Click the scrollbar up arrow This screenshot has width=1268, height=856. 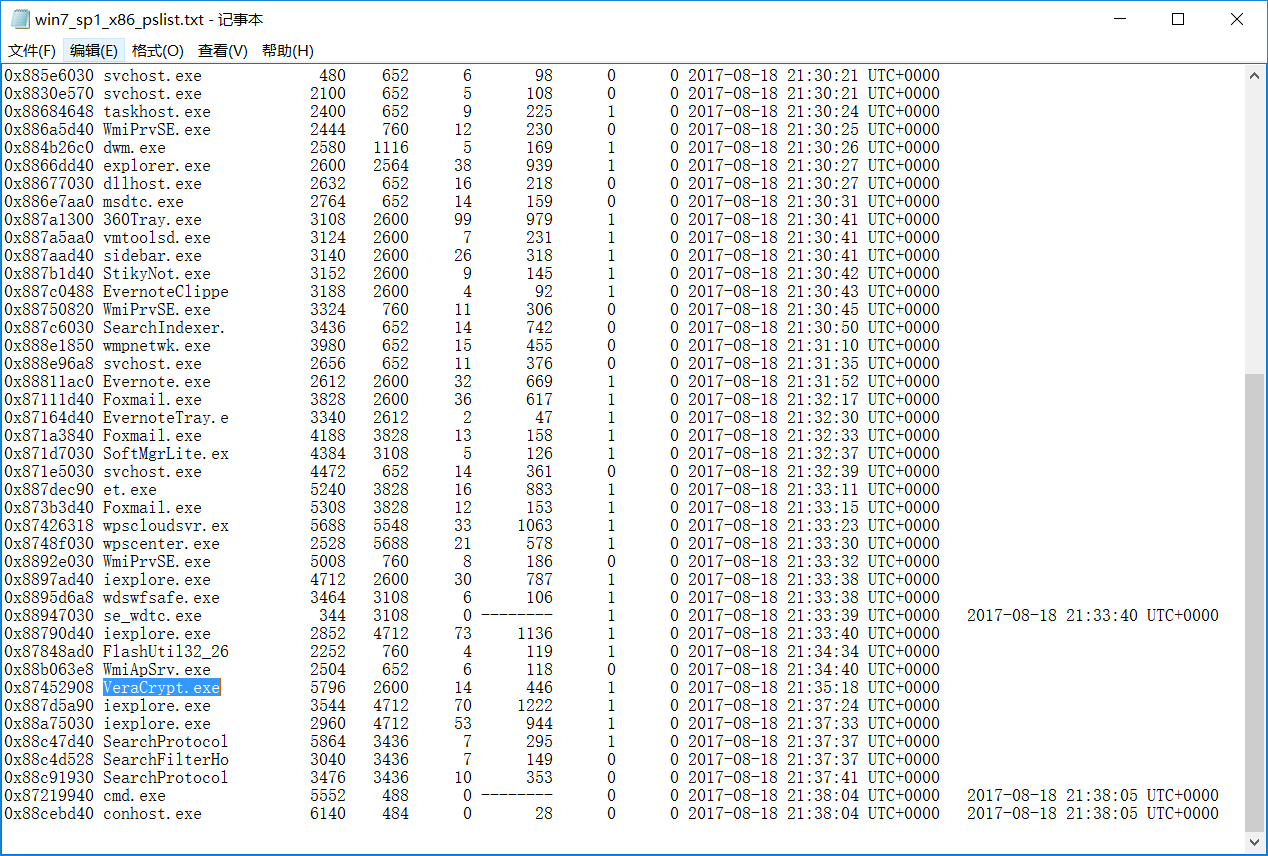[x=1255, y=76]
